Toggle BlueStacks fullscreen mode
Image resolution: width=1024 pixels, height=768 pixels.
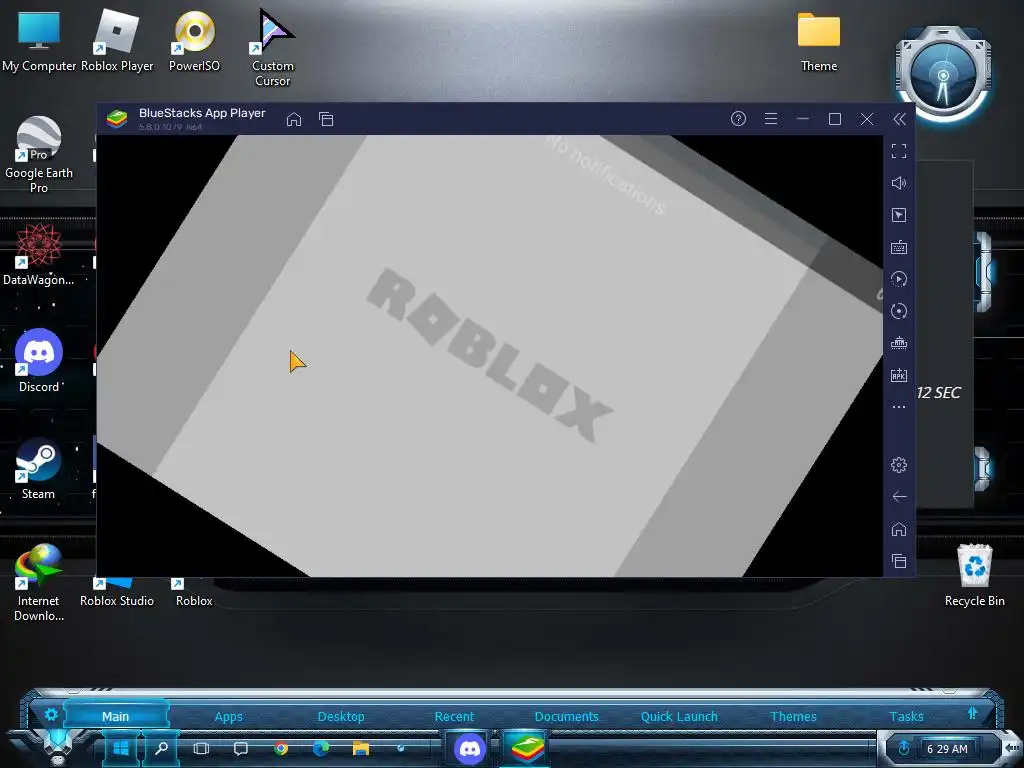899,152
